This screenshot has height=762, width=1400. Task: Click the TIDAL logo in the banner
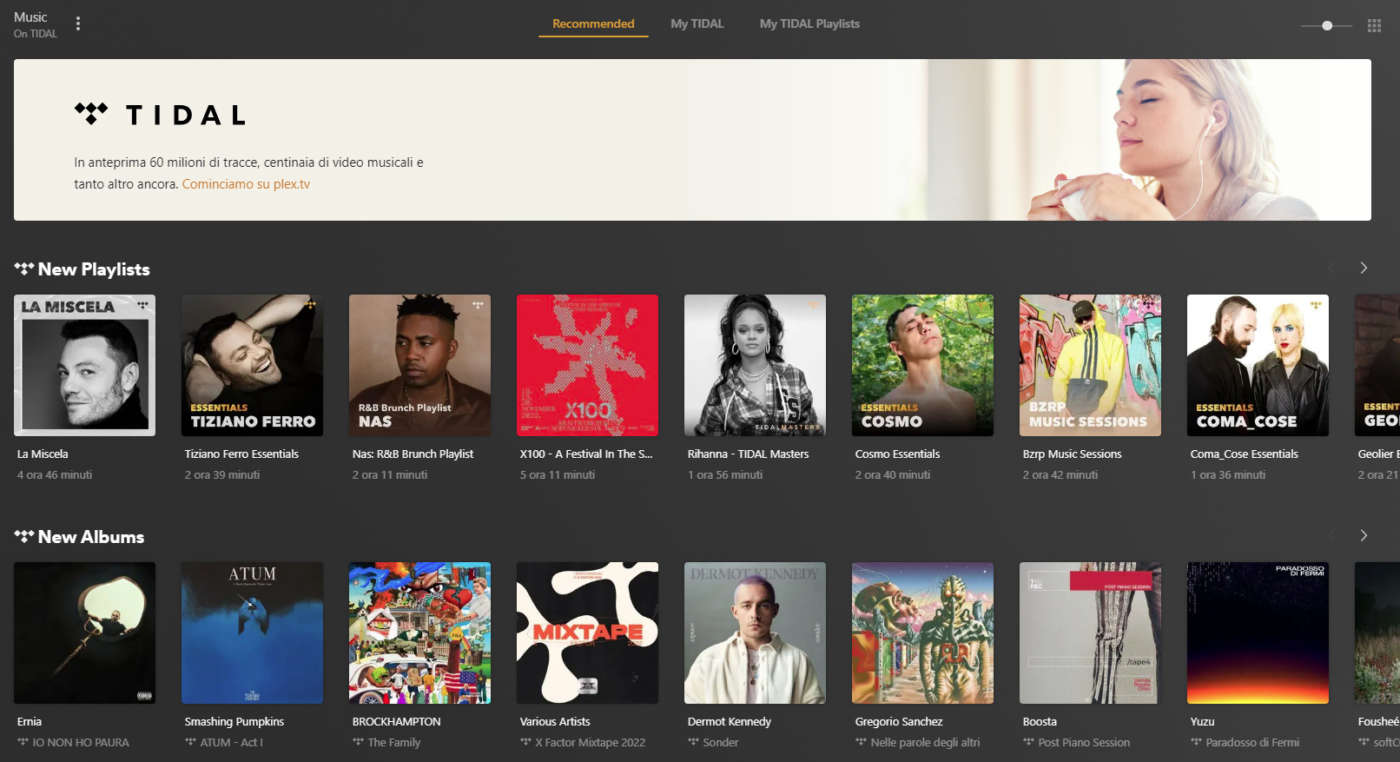160,114
